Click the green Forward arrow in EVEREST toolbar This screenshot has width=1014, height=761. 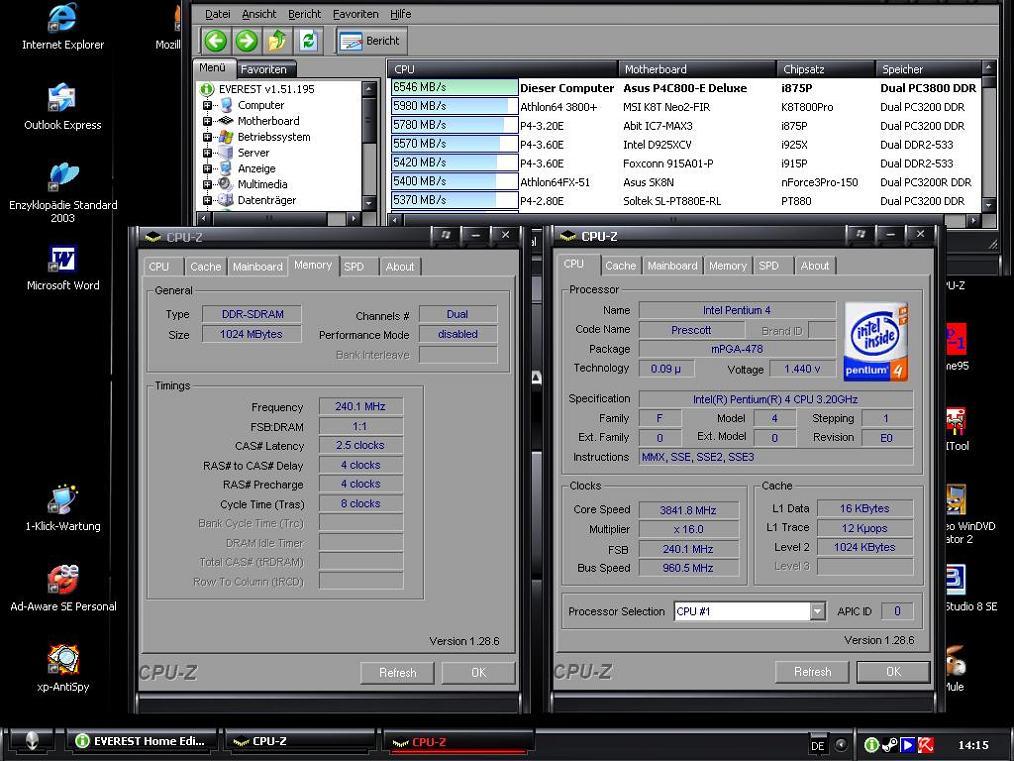(x=246, y=41)
